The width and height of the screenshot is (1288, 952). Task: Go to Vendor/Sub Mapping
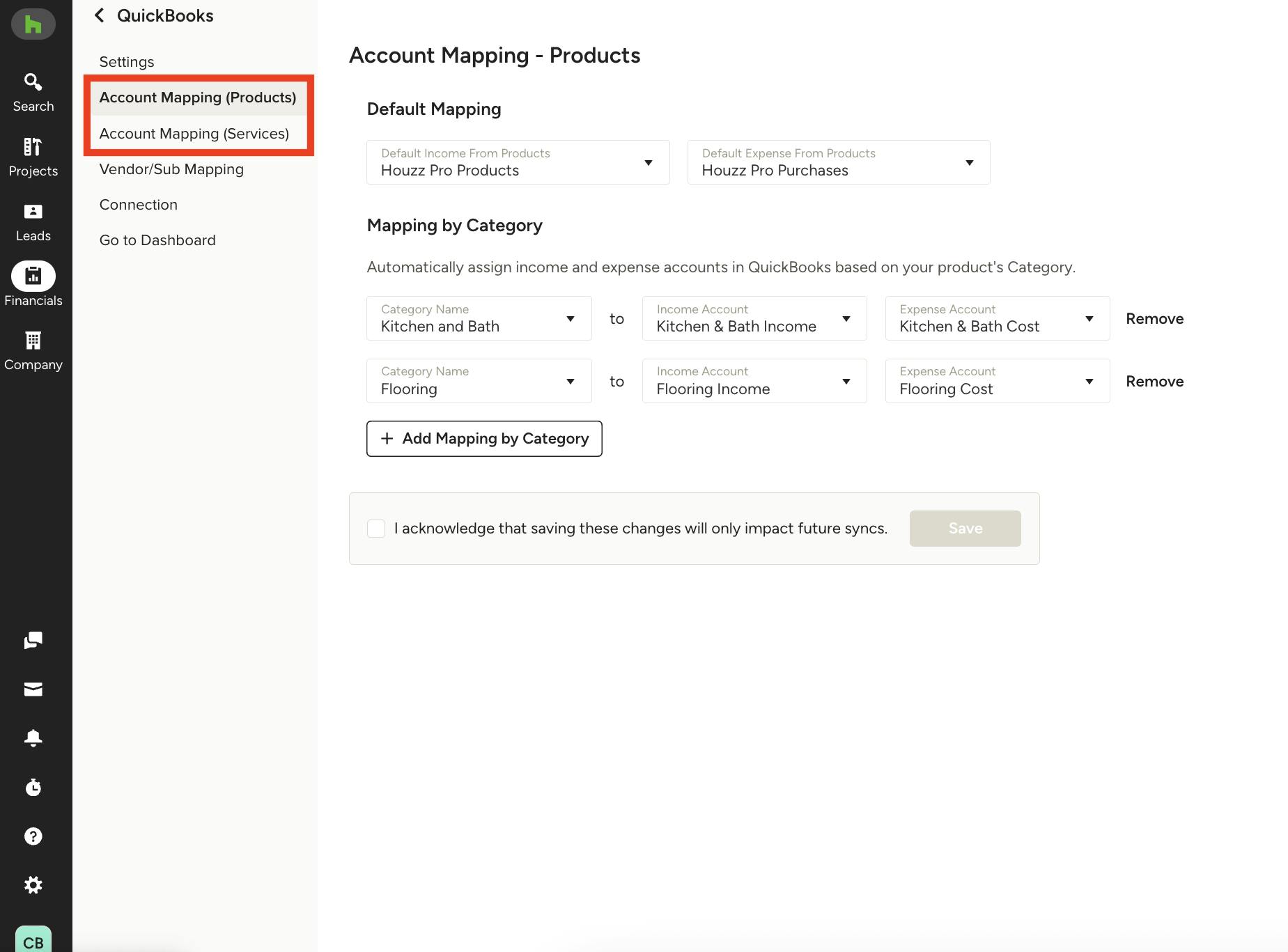[x=171, y=169]
